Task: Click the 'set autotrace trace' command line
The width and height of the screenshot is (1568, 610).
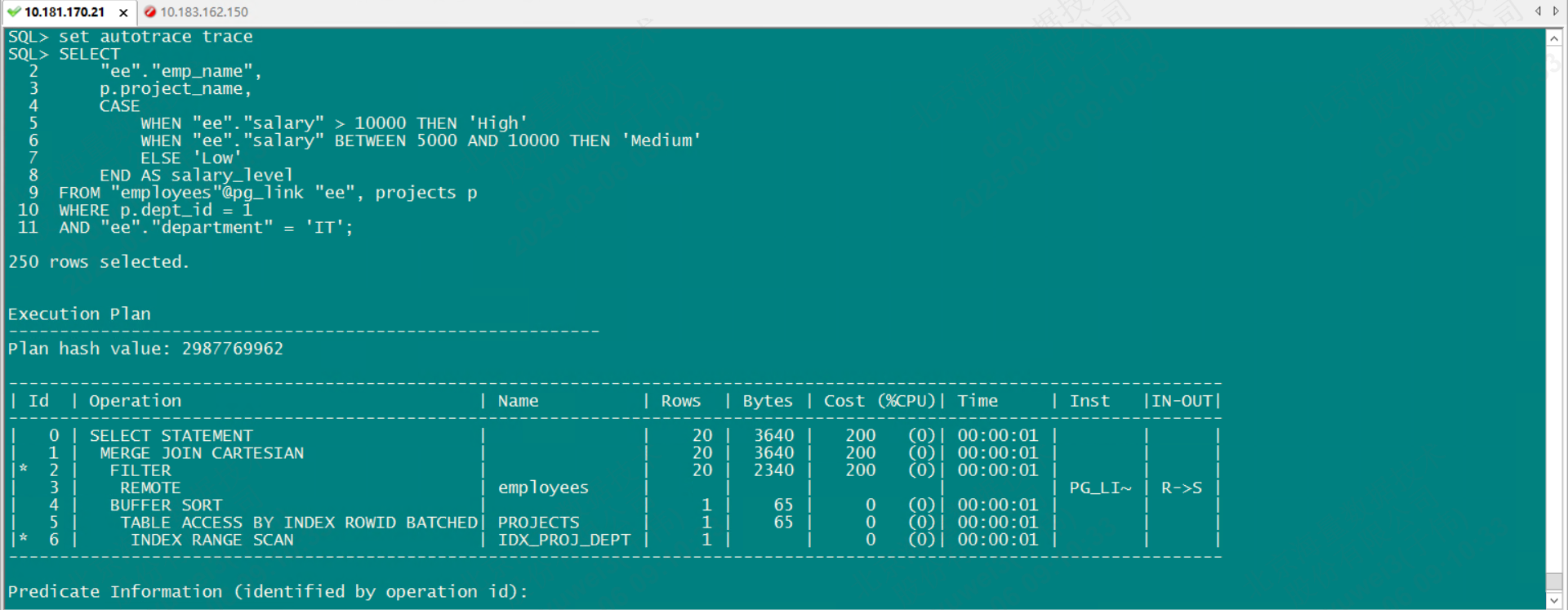Action: coord(155,37)
